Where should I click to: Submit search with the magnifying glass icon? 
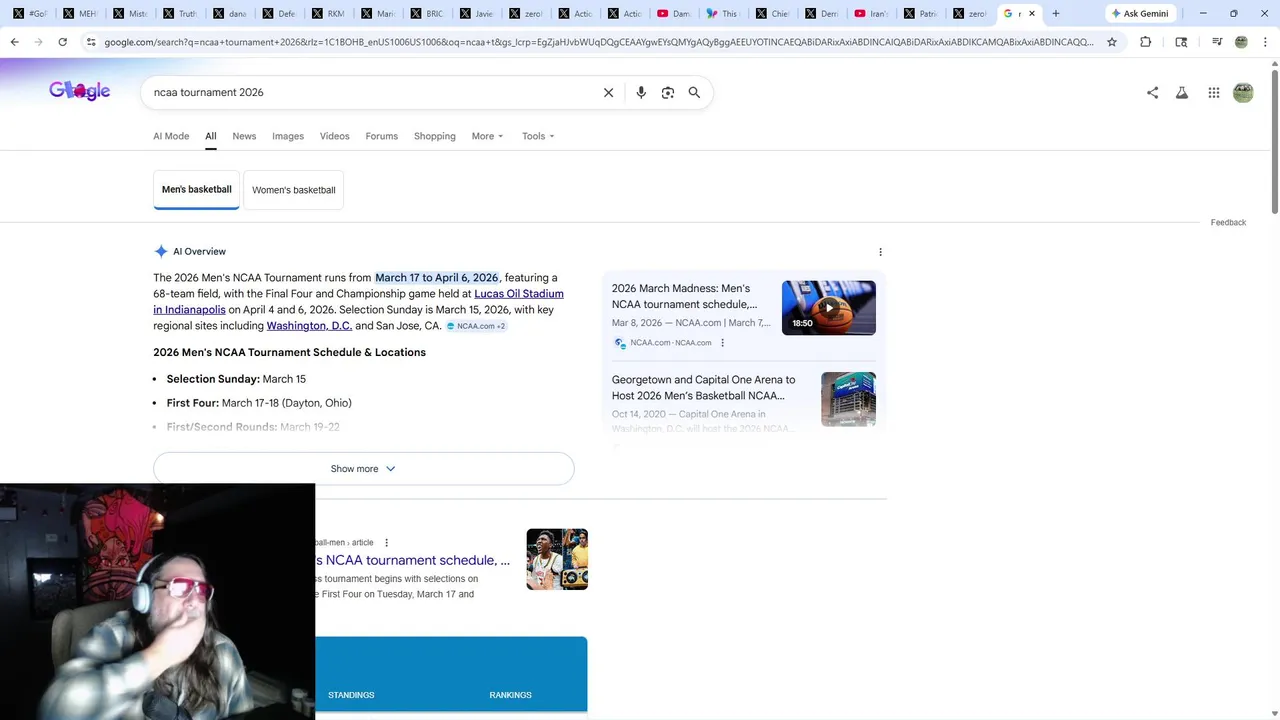click(x=694, y=92)
